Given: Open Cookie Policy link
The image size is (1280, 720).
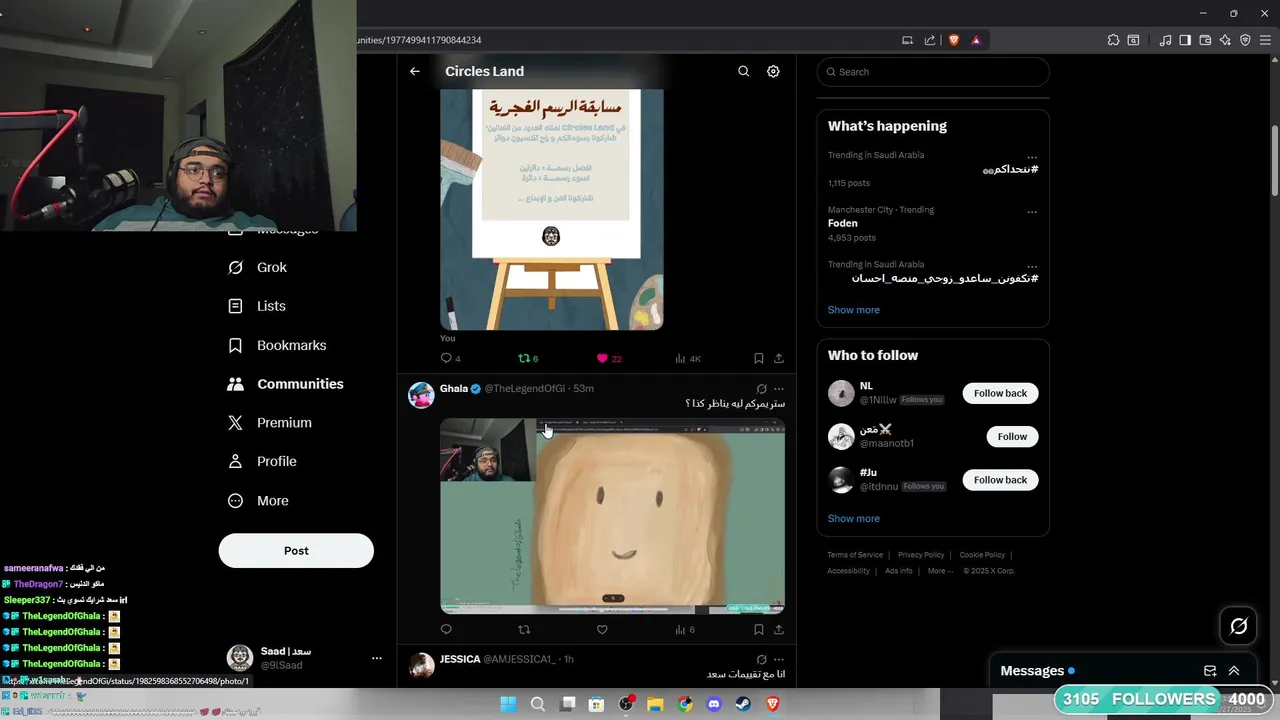Looking at the screenshot, I should (x=982, y=555).
